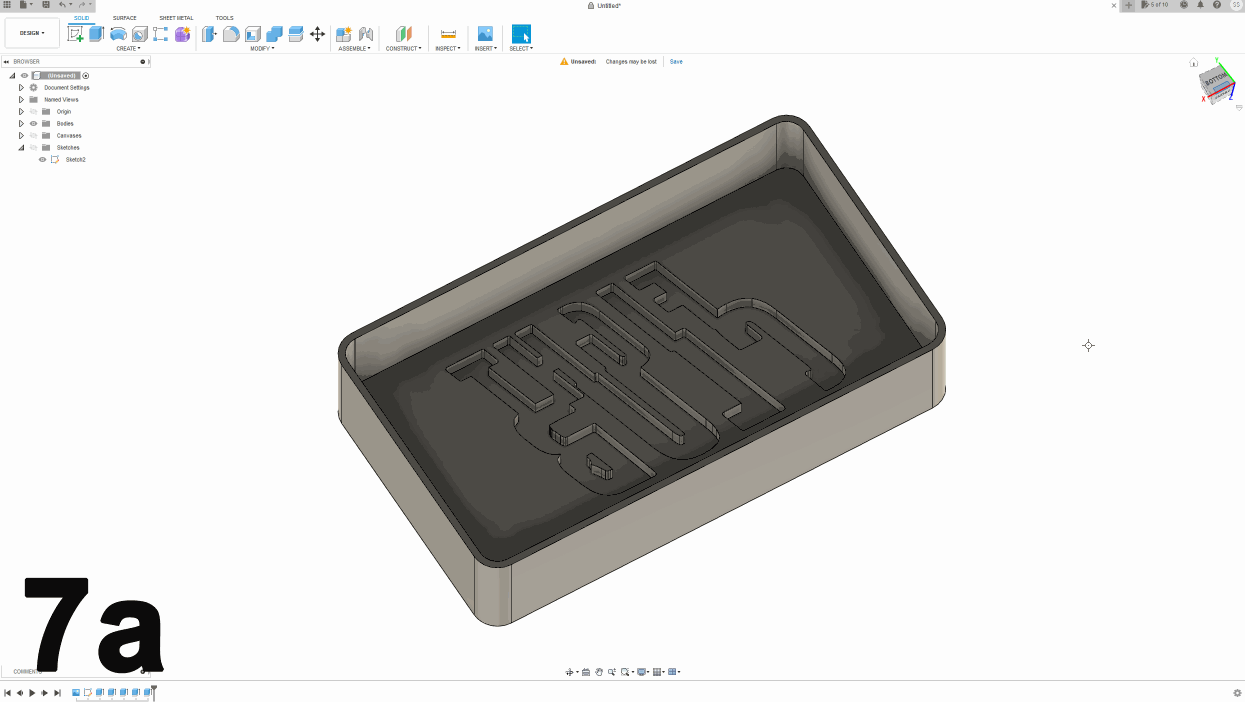
Task: Hide Sketch2 with its eye toggle
Action: click(42, 159)
